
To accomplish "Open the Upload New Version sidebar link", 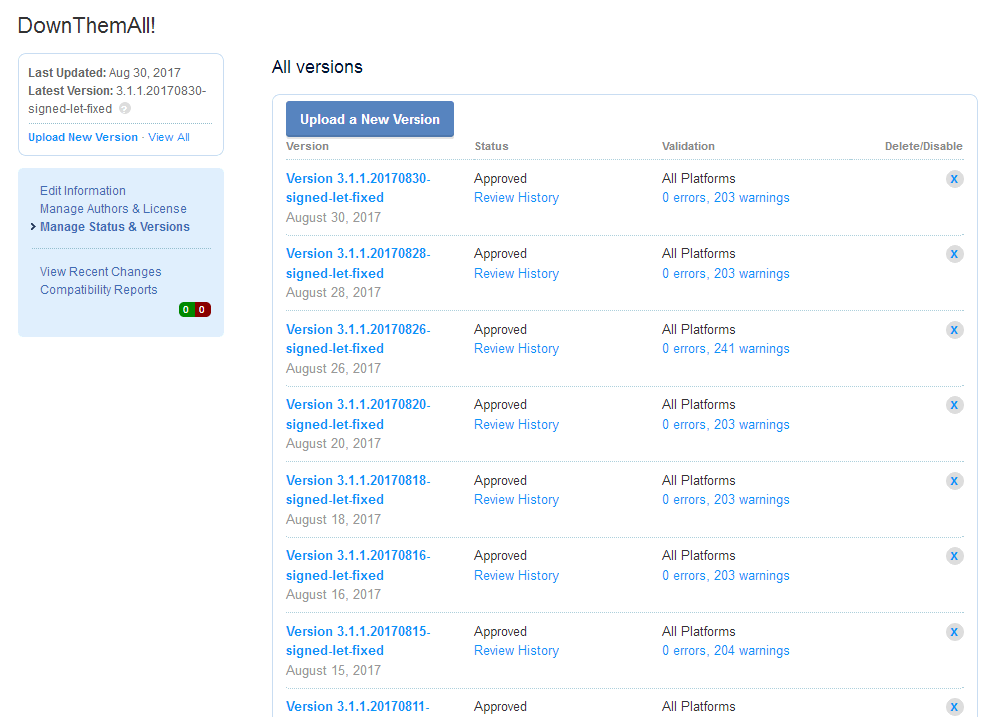I will coord(83,137).
